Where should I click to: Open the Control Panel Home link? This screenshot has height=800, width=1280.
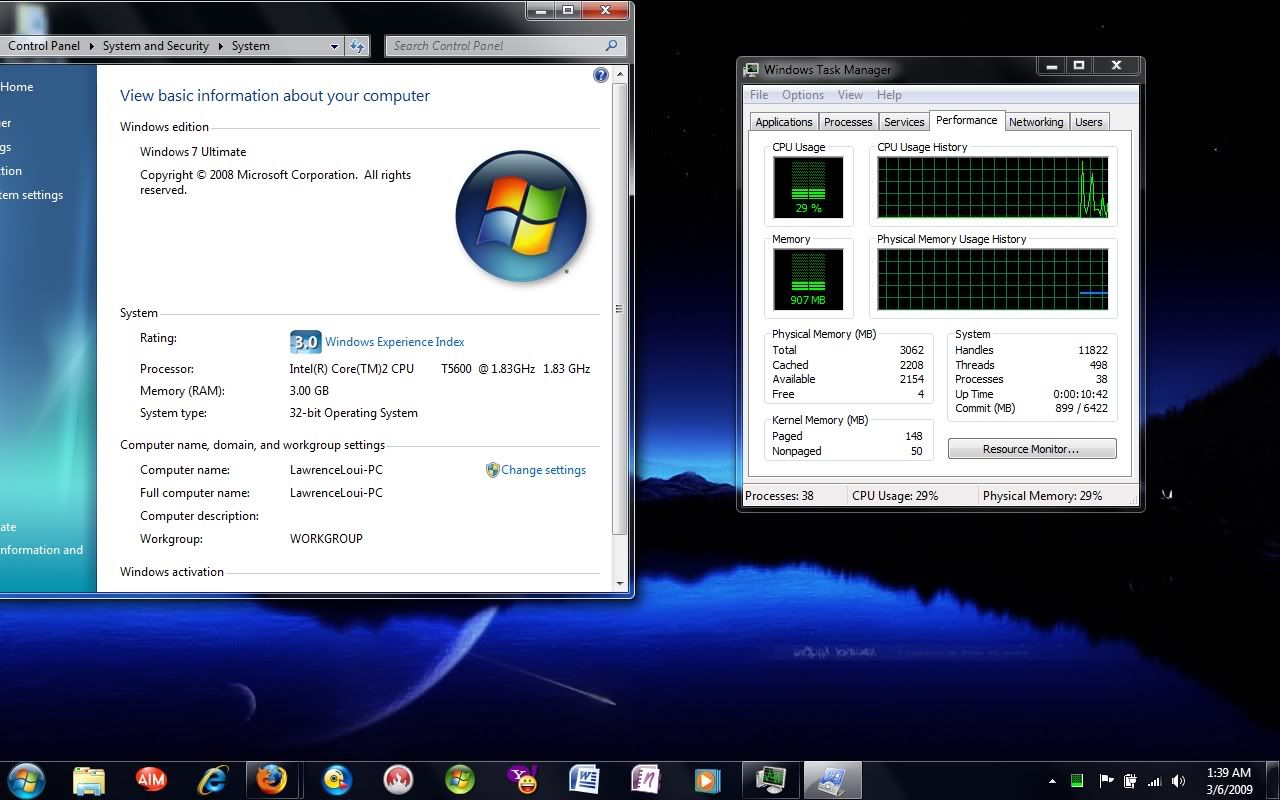[17, 87]
